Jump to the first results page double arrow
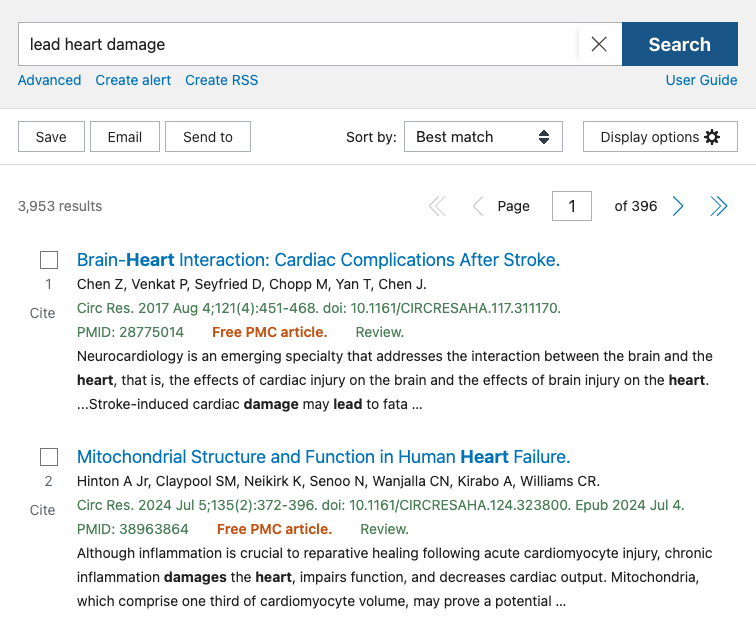The height and width of the screenshot is (640, 756). click(x=437, y=206)
